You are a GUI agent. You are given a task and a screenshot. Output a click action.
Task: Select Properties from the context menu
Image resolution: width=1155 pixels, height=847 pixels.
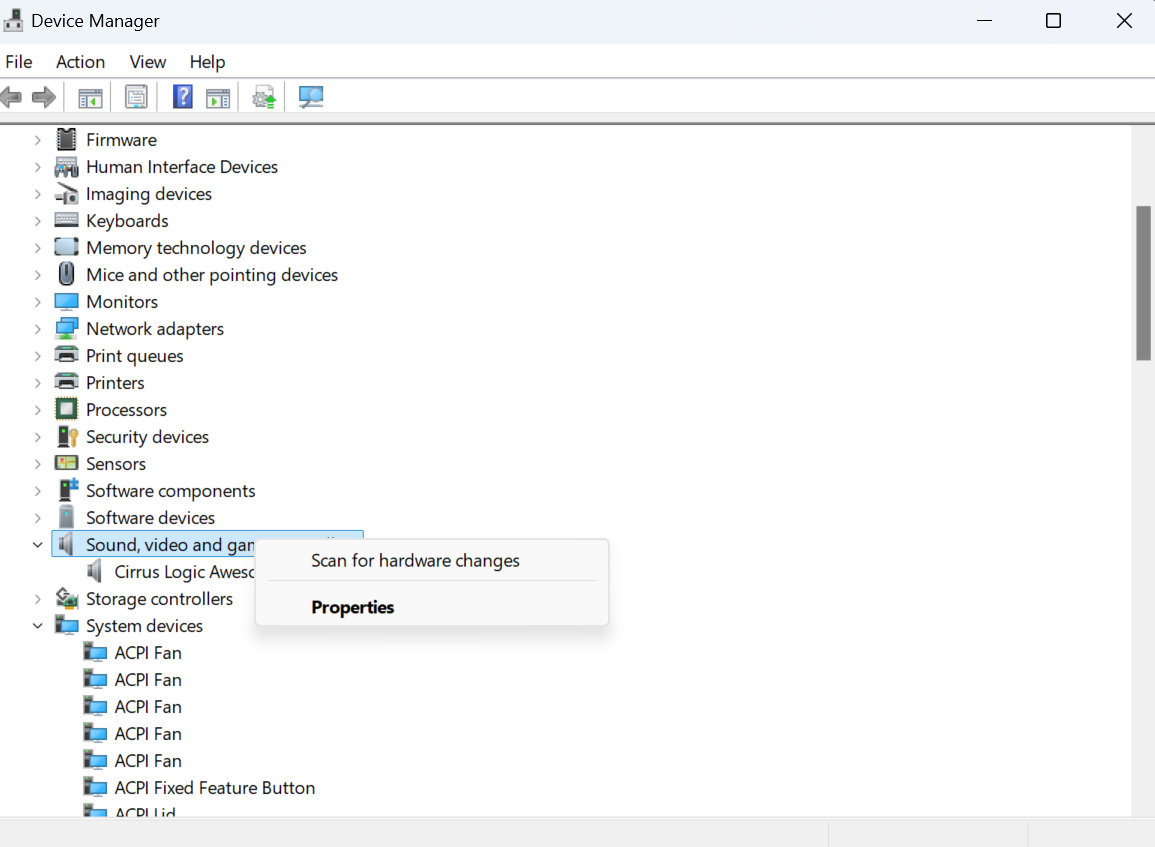click(352, 607)
